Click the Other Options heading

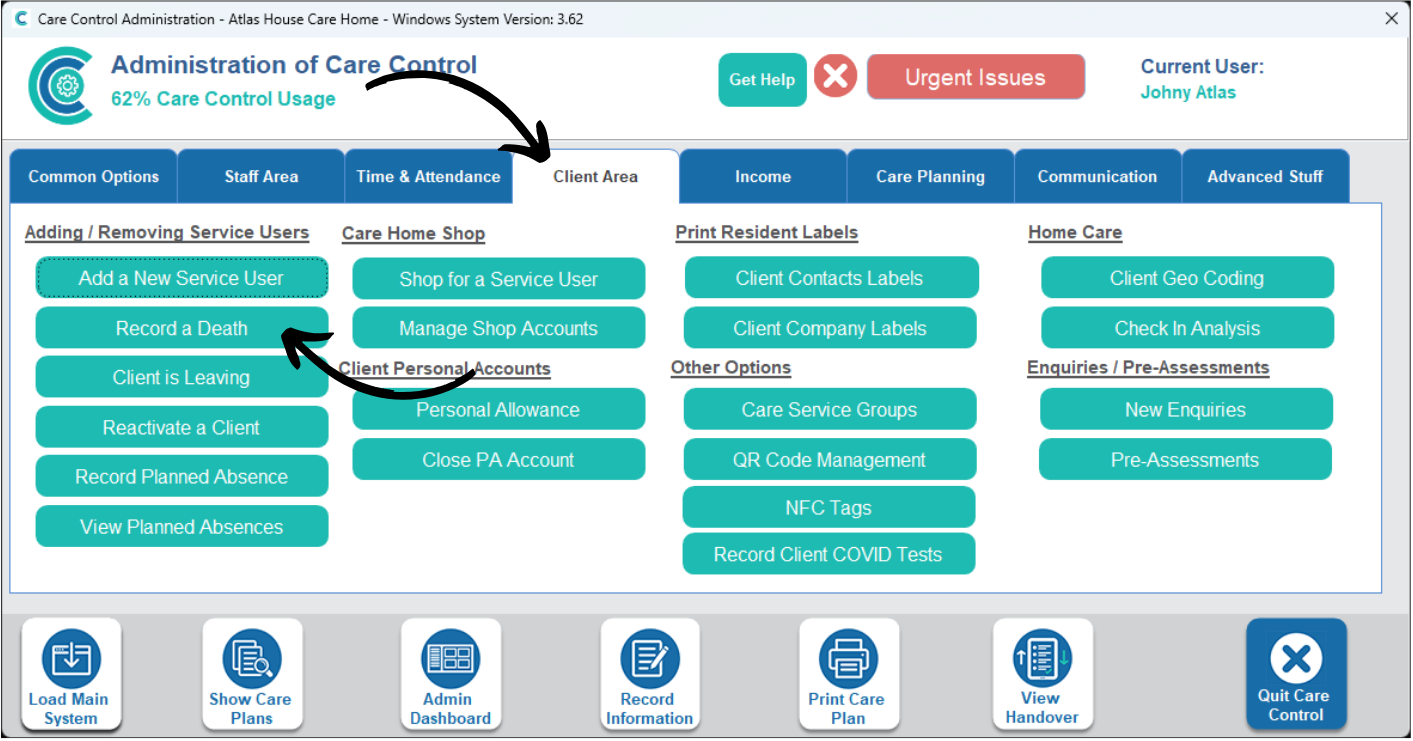click(x=731, y=367)
